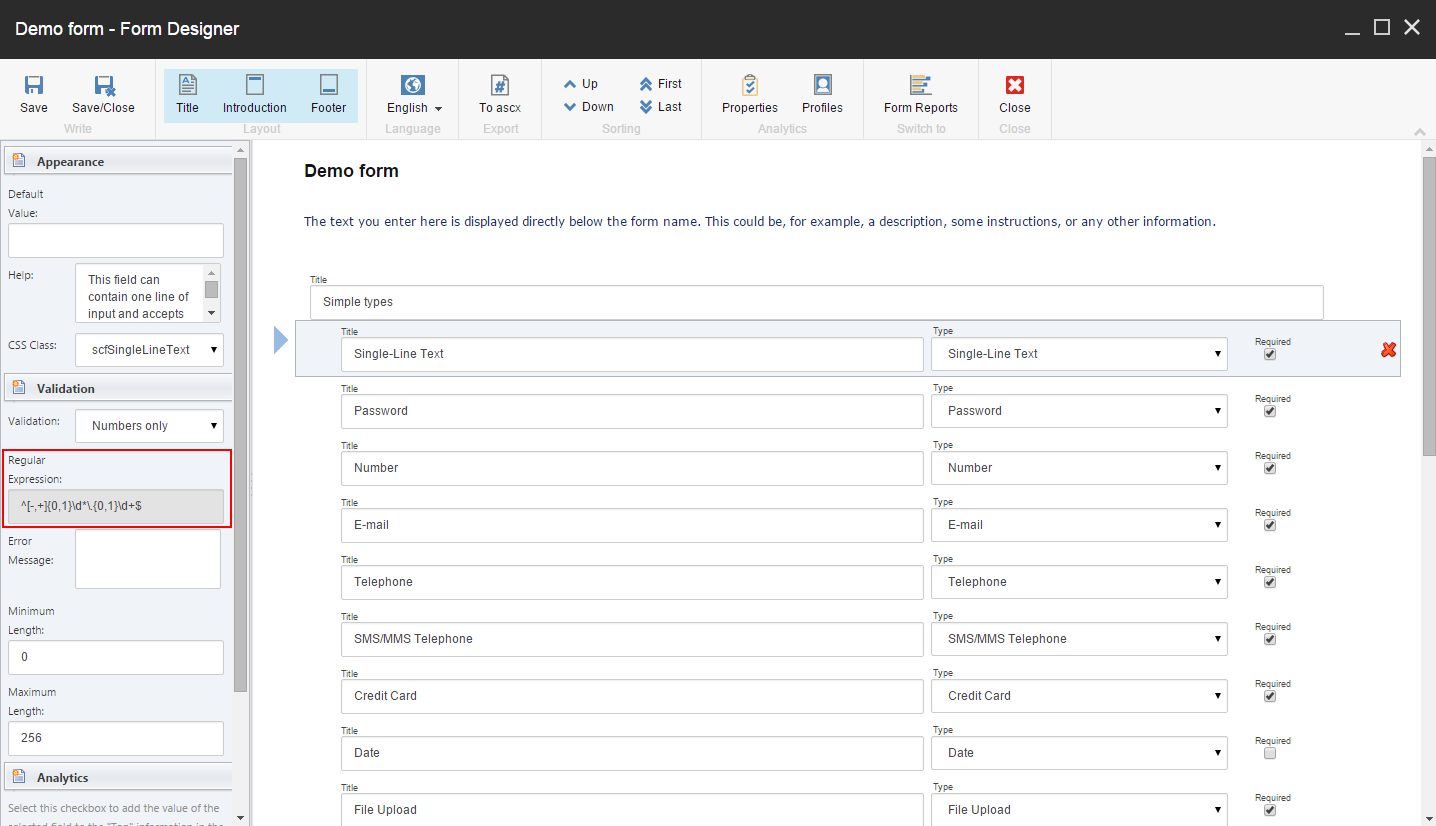Click the Demo form heading

[351, 171]
